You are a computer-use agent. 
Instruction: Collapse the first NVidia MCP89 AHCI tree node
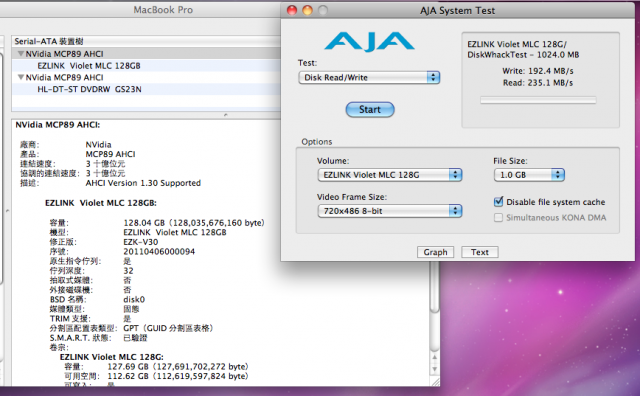20,54
